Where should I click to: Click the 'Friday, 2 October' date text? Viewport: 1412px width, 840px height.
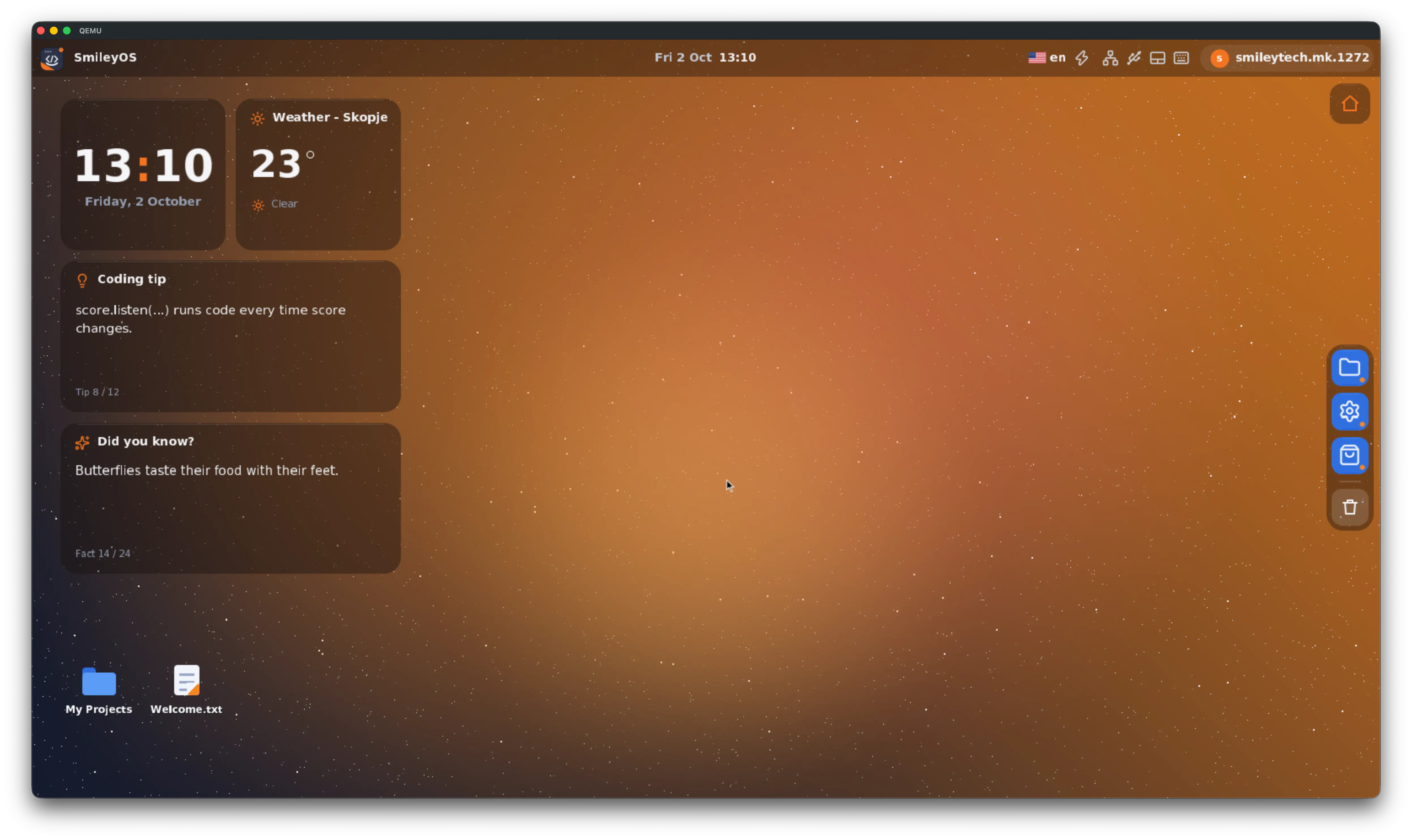pos(143,202)
